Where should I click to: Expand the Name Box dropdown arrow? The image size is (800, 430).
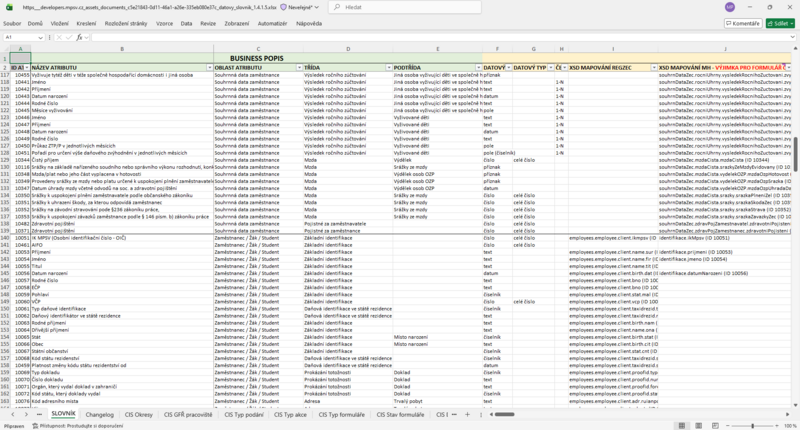pyautogui.click(x=40, y=37)
